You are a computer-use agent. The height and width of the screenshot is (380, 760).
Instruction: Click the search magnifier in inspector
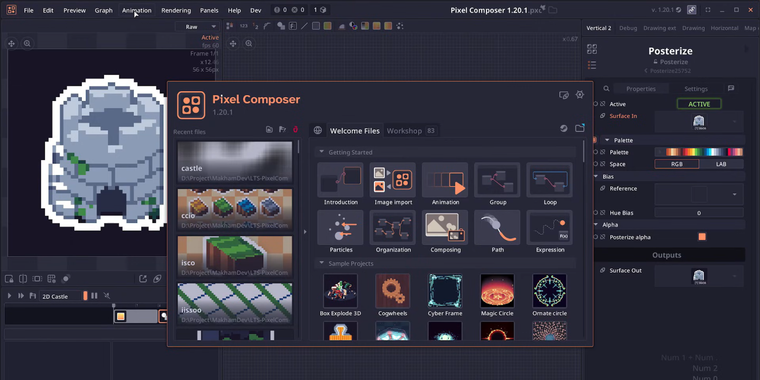click(606, 89)
